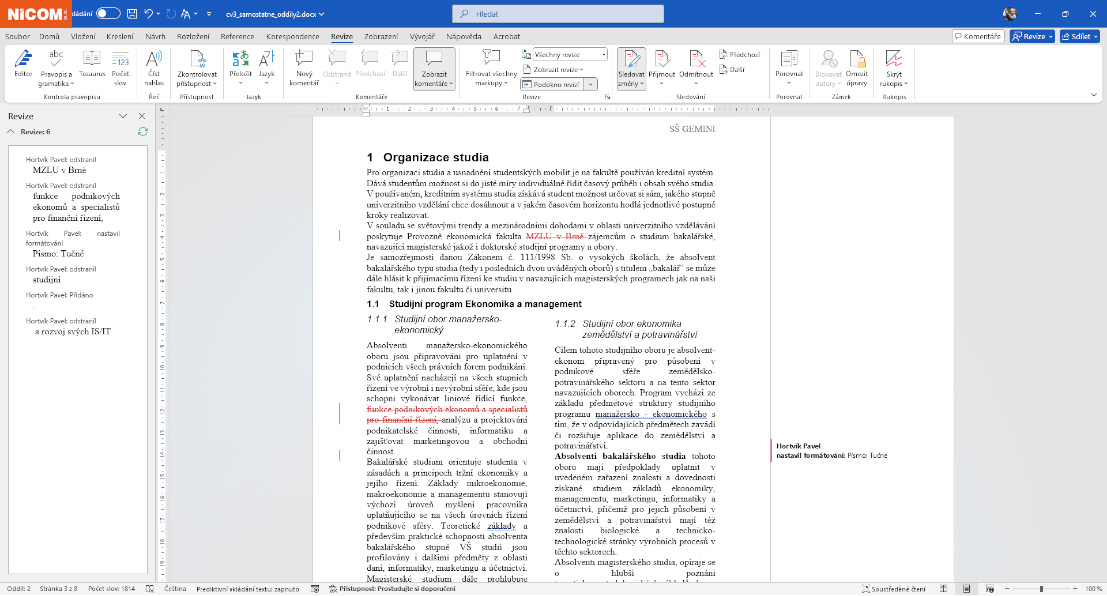Switch to the Acrobat tab

pyautogui.click(x=506, y=36)
